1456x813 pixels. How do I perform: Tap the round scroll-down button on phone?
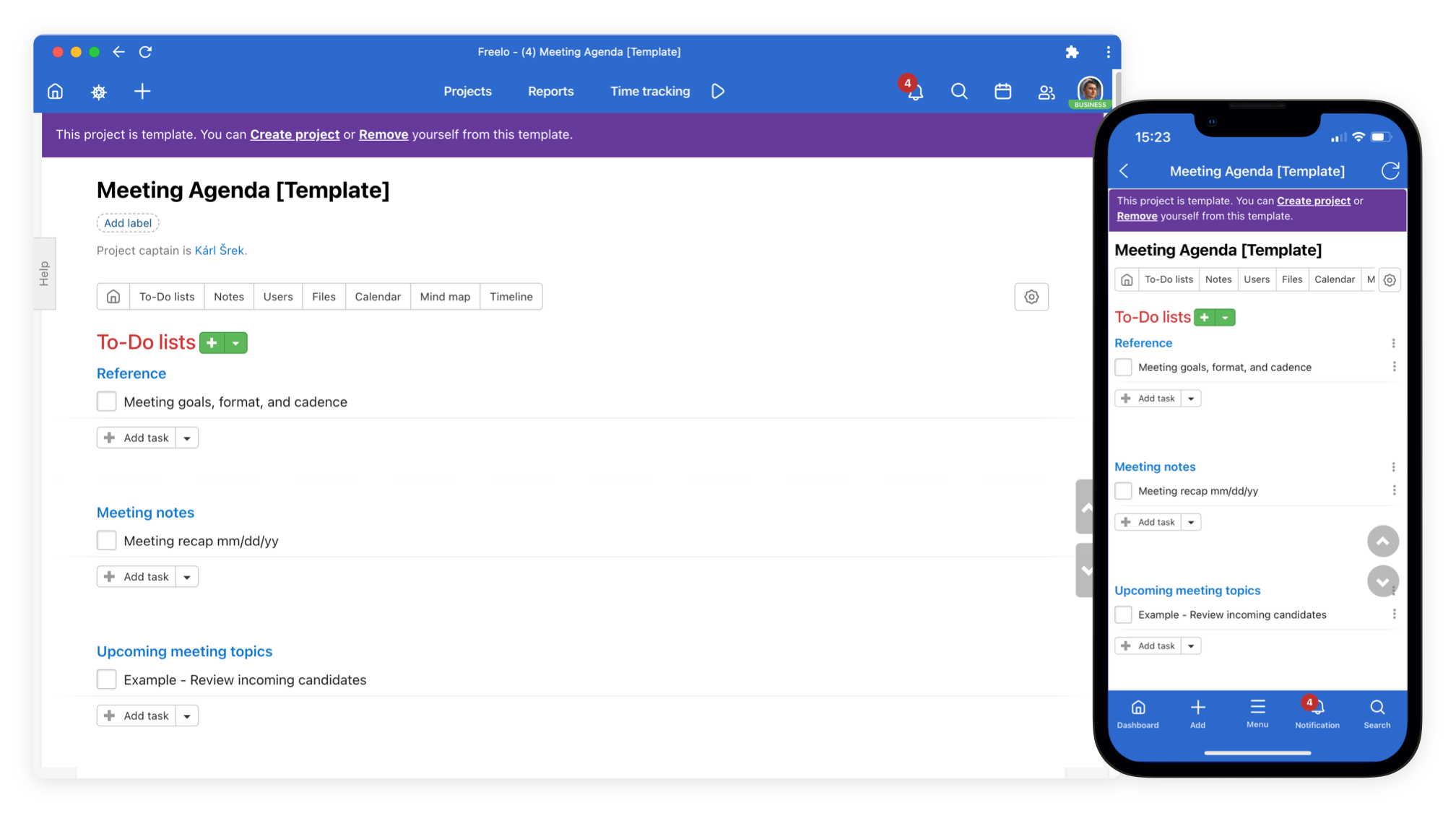tap(1383, 581)
